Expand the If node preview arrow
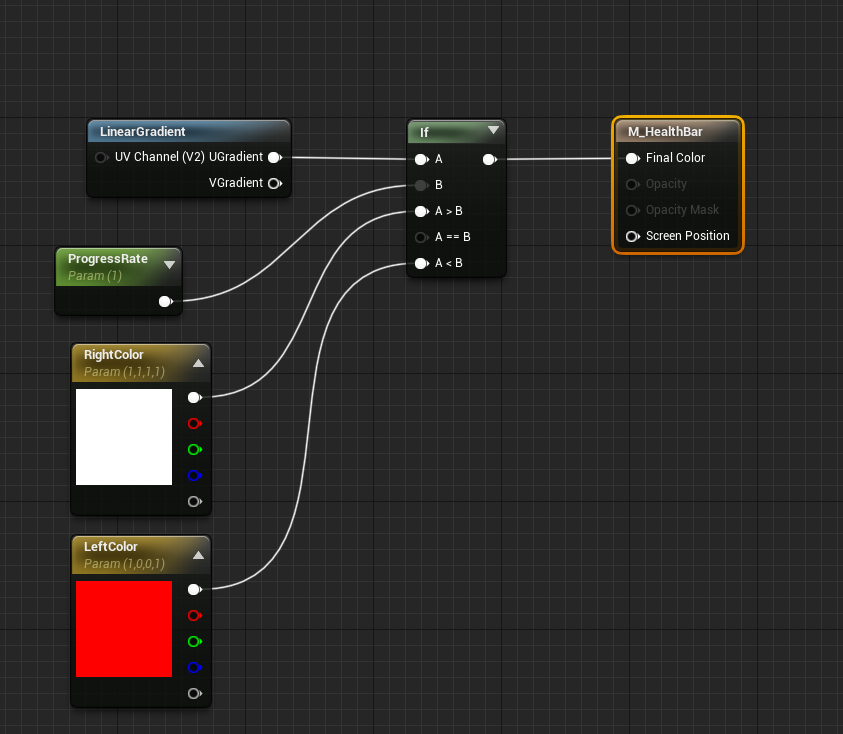Viewport: 843px width, 734px height. (493, 130)
